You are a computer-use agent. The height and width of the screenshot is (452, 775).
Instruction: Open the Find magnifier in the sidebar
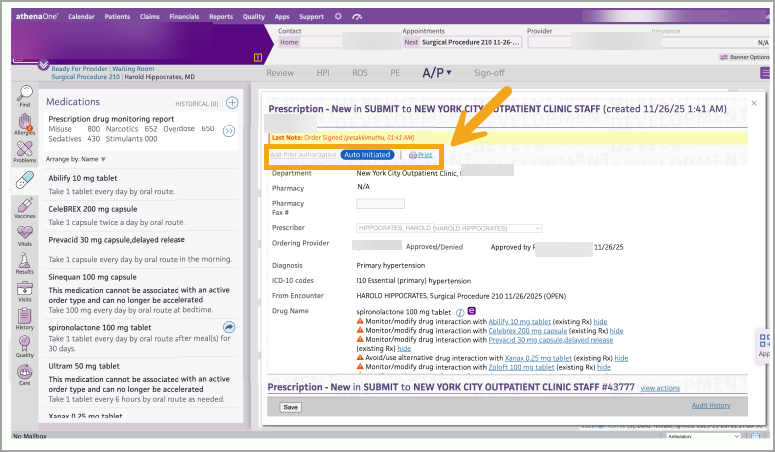[25, 93]
